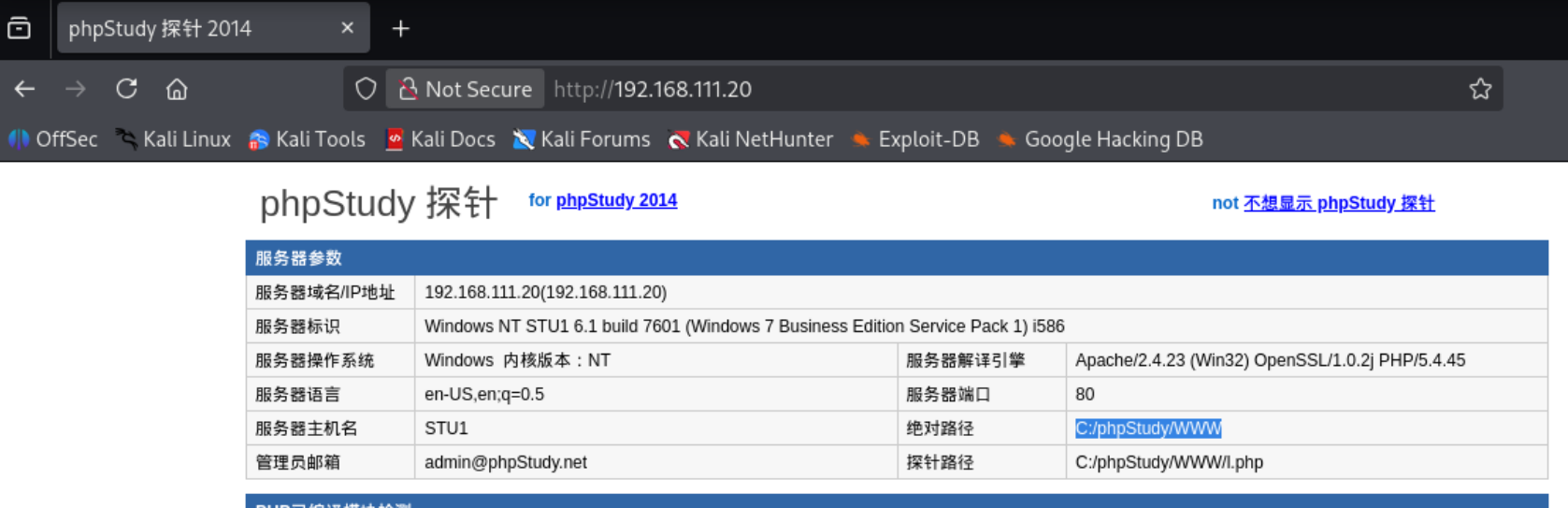
Task: Click the 服务器主机名 label cell
Action: (x=330, y=428)
